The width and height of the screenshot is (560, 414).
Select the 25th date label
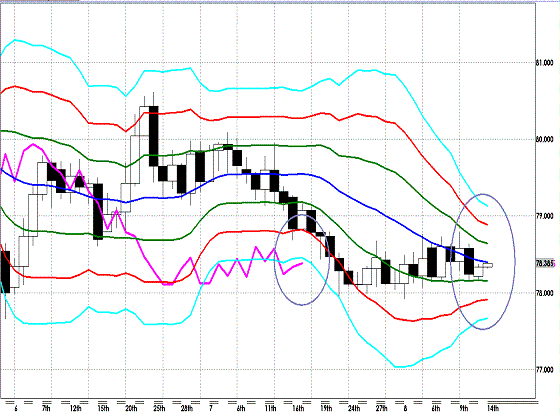[159, 408]
